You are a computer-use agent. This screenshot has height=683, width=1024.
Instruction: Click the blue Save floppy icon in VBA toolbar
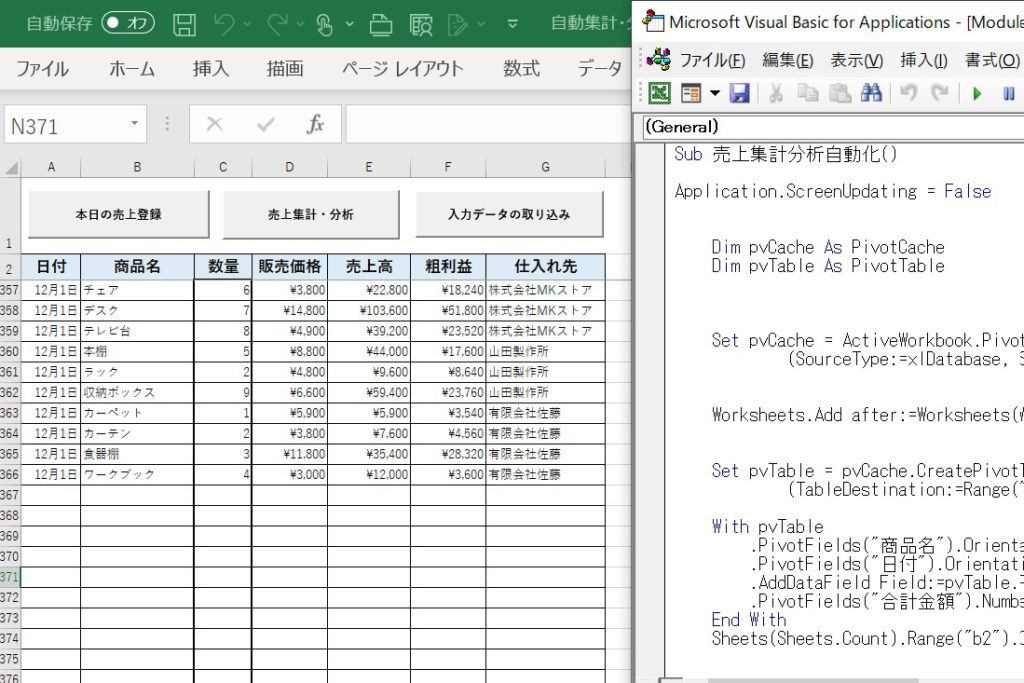click(739, 93)
